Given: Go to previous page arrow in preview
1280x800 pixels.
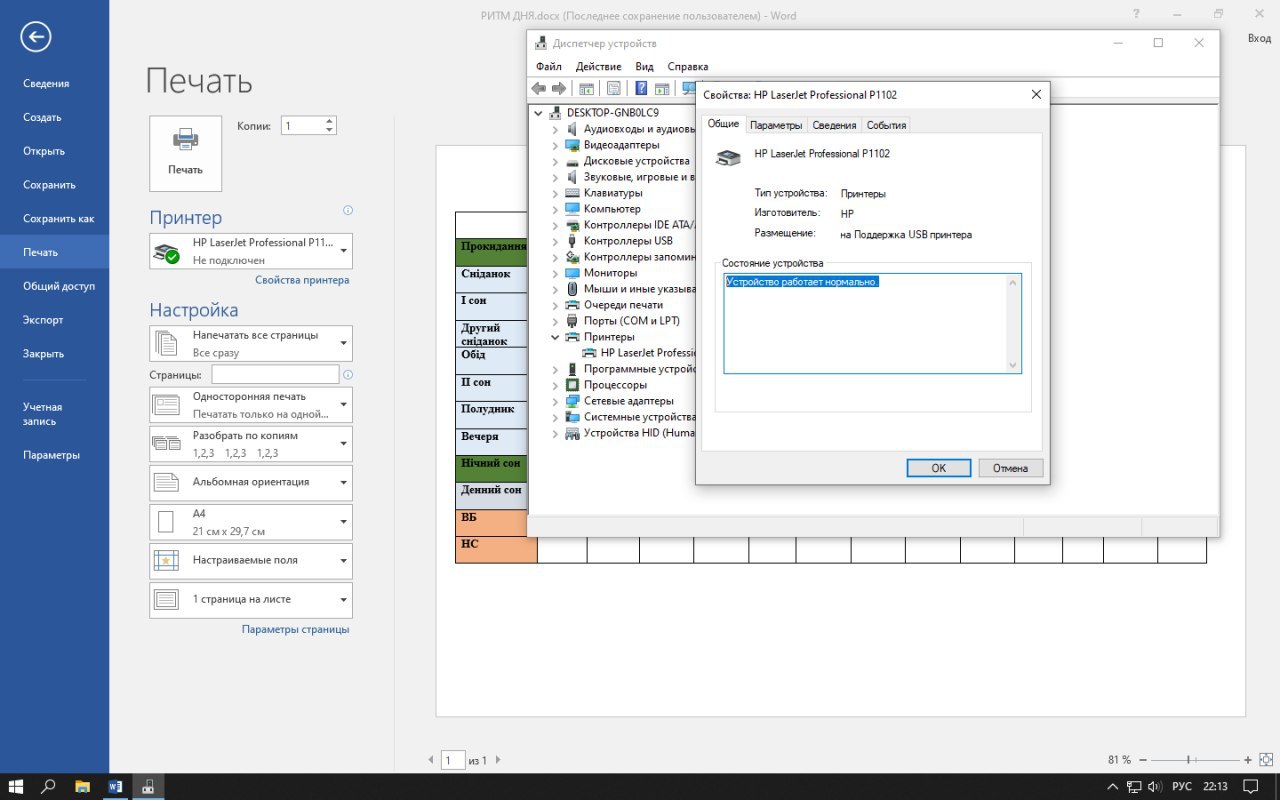Looking at the screenshot, I should tap(432, 760).
